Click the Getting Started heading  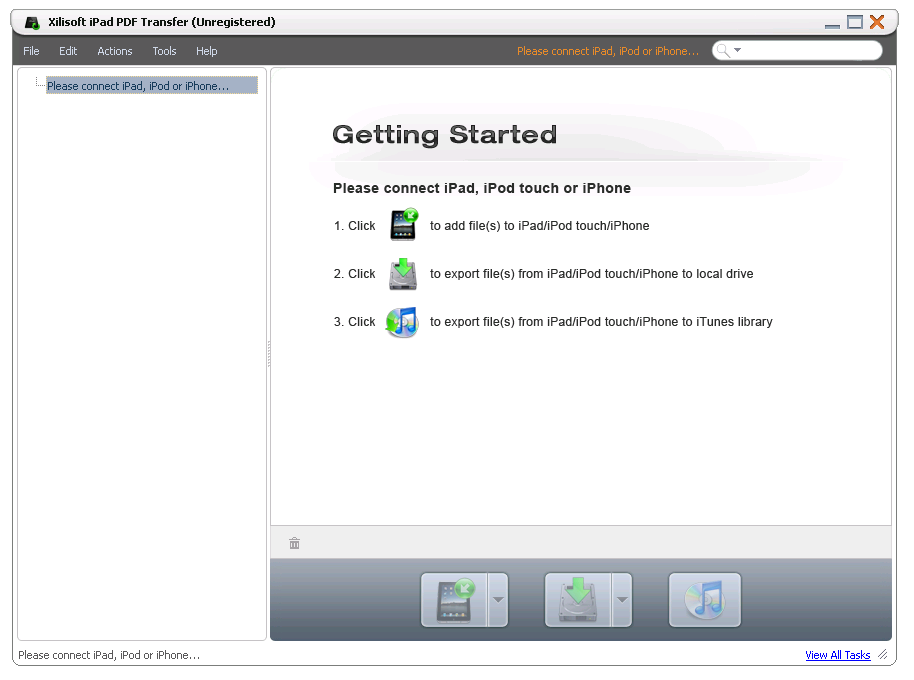(445, 135)
